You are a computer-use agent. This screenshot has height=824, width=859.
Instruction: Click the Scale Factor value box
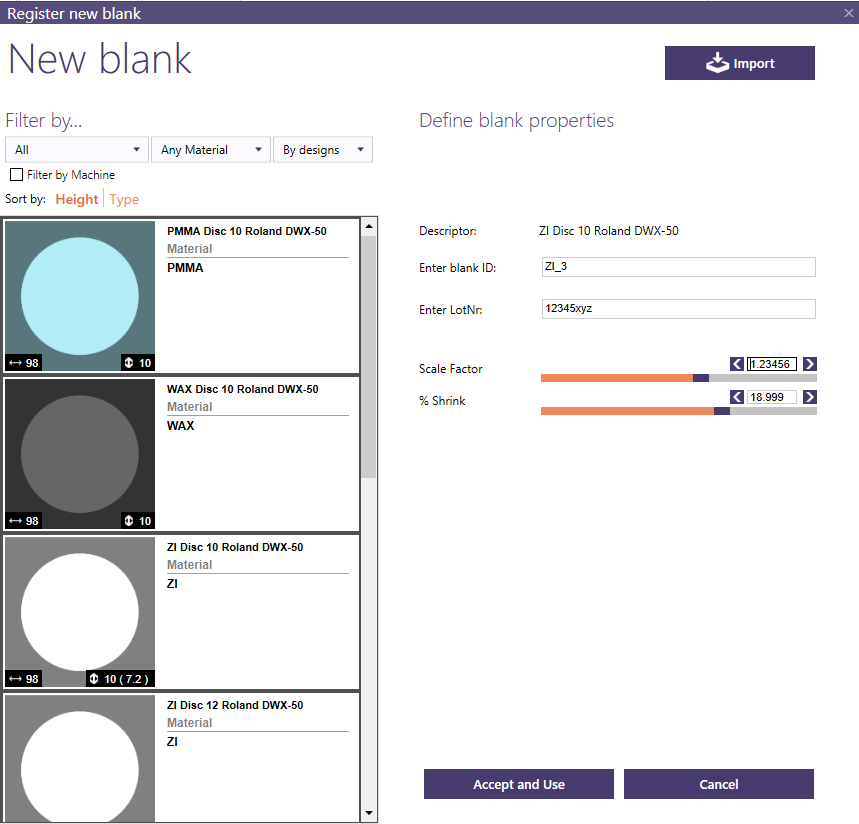tap(772, 364)
